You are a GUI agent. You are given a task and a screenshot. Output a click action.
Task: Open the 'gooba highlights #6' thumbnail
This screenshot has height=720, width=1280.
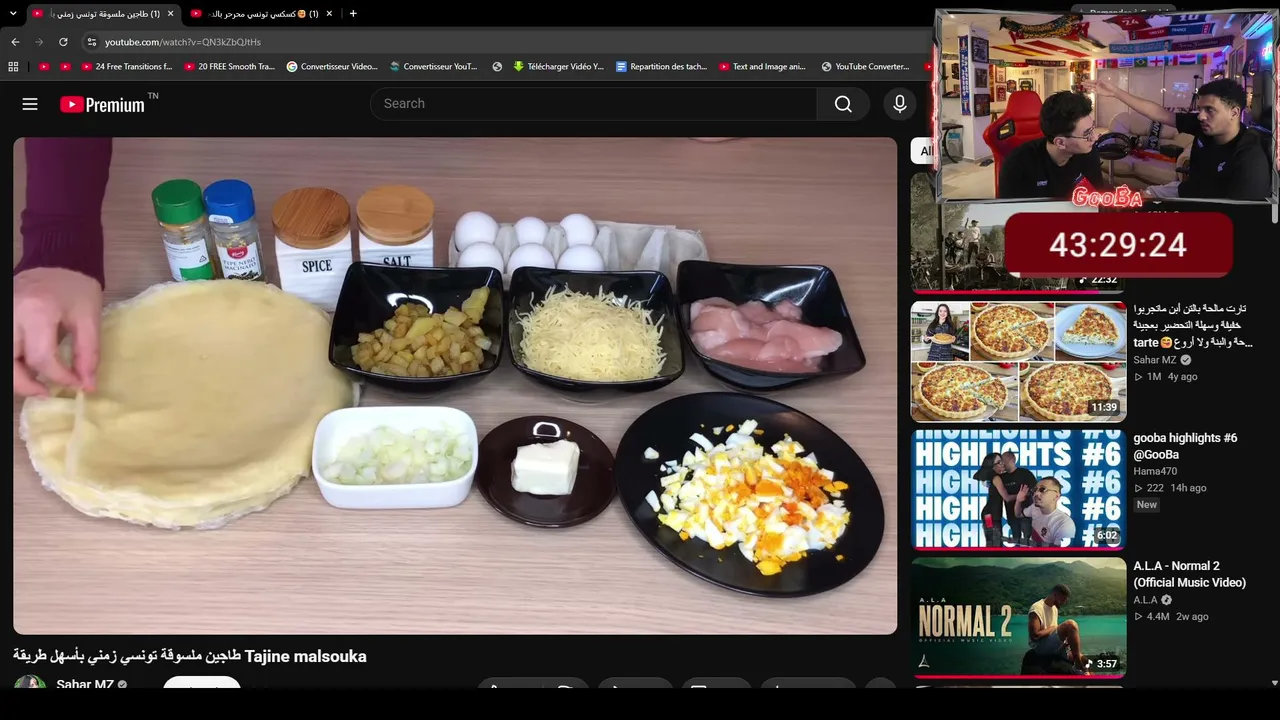[1018, 489]
